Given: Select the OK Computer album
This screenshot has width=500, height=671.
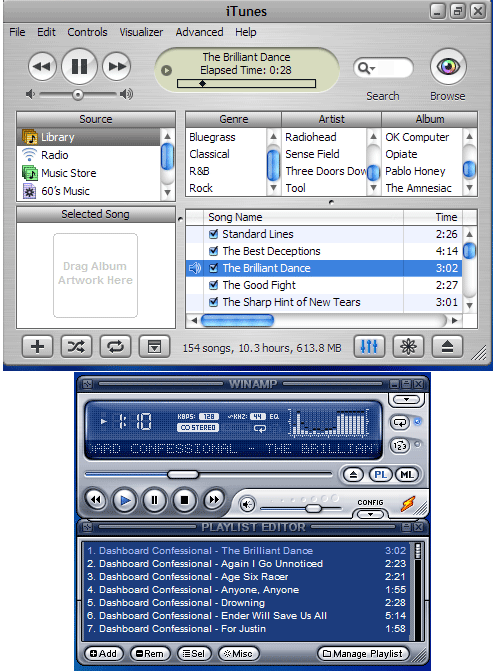Looking at the screenshot, I should pos(417,137).
